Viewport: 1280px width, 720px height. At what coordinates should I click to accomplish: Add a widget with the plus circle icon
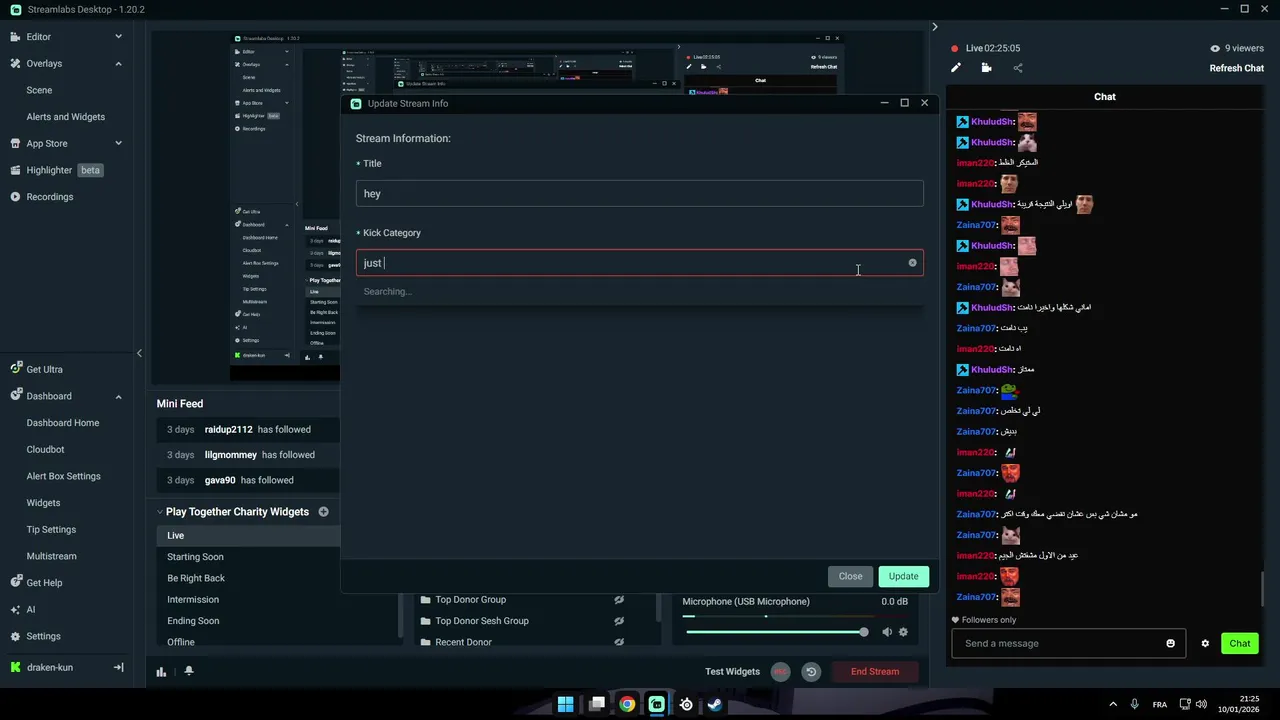pyautogui.click(x=323, y=512)
